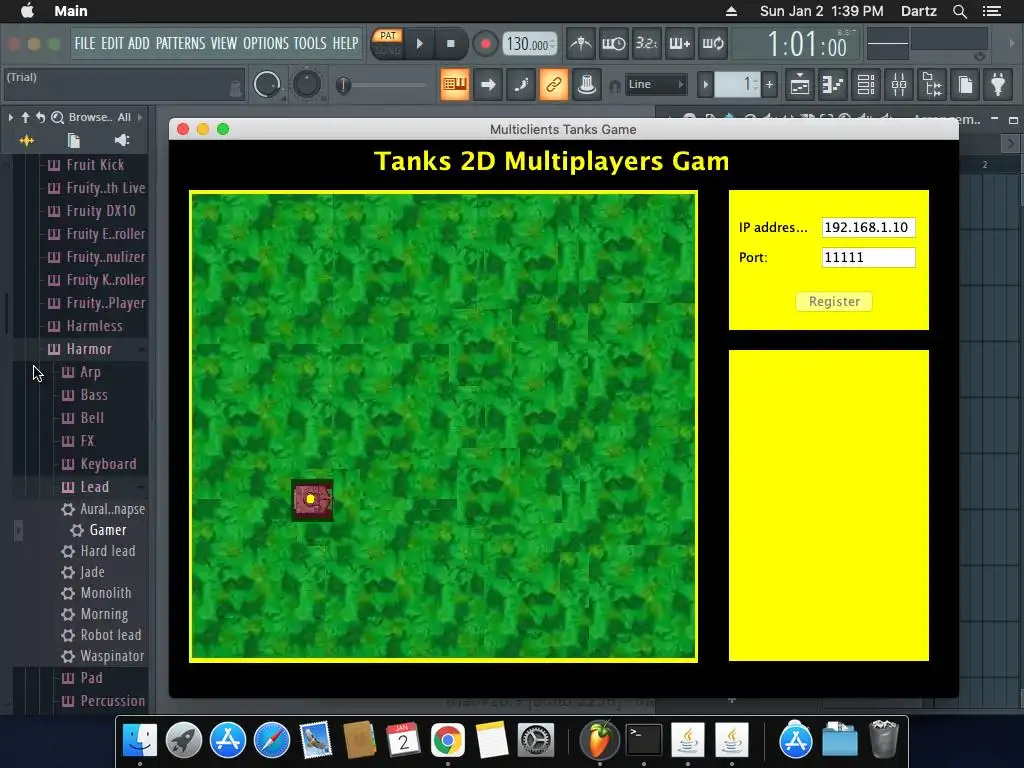Click the browser up-arrow collapse icon
This screenshot has width=1024, height=768.
[x=25, y=118]
